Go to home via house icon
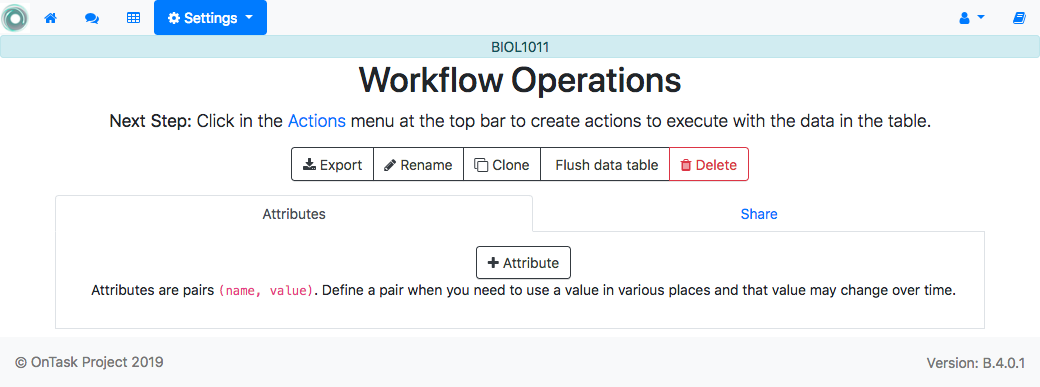Viewport: 1040px width, 387px height. coord(50,18)
